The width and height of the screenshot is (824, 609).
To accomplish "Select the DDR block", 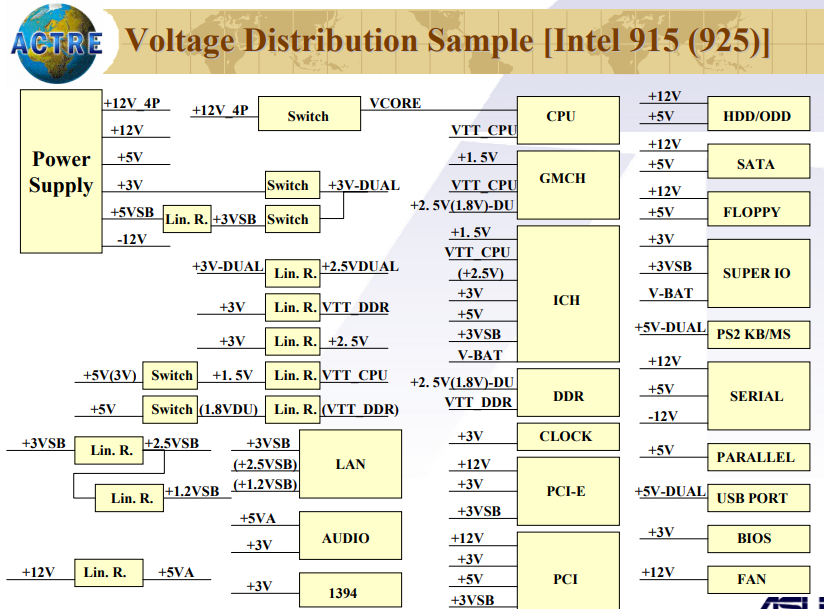I will [x=568, y=393].
